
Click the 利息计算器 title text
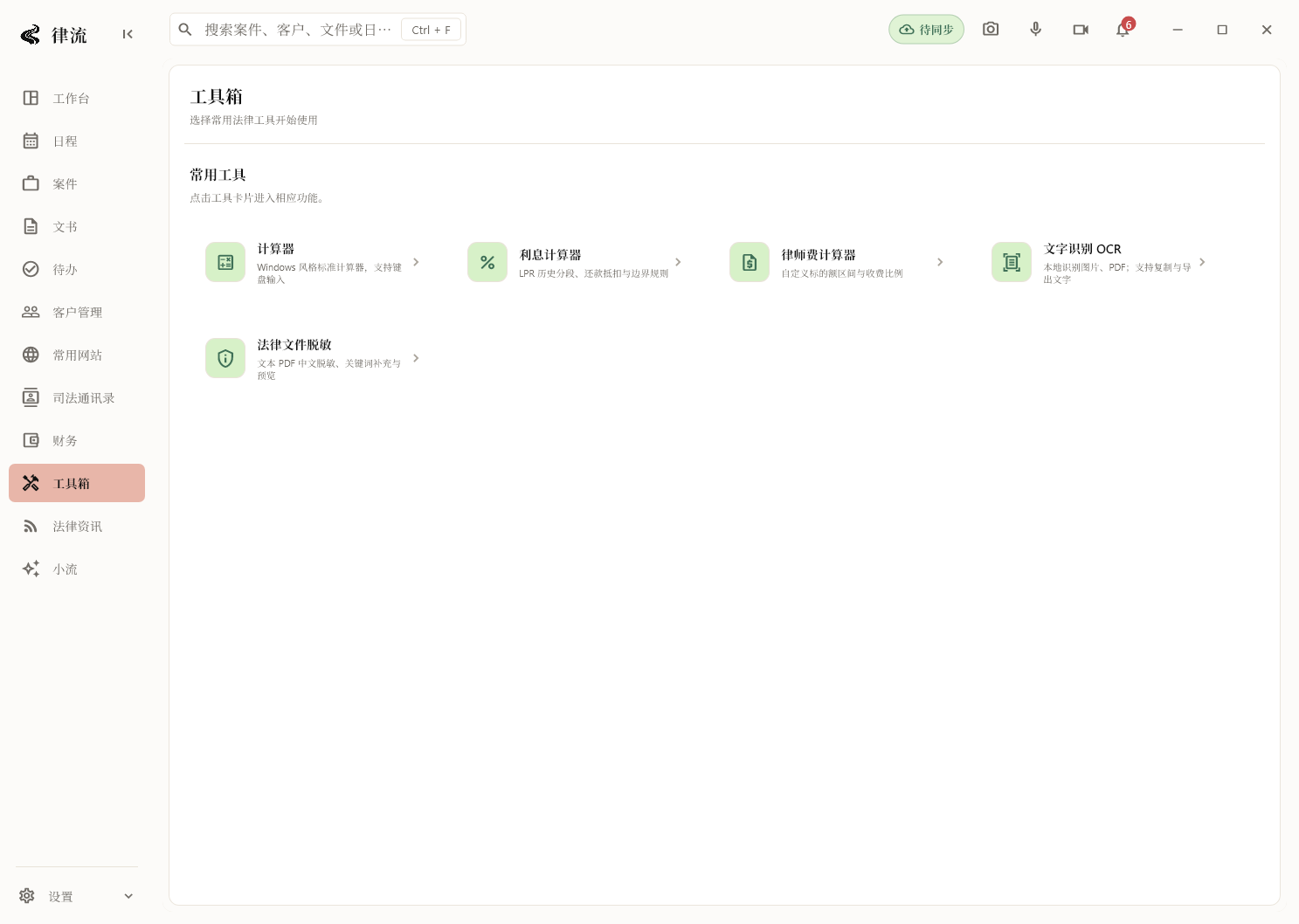click(550, 255)
